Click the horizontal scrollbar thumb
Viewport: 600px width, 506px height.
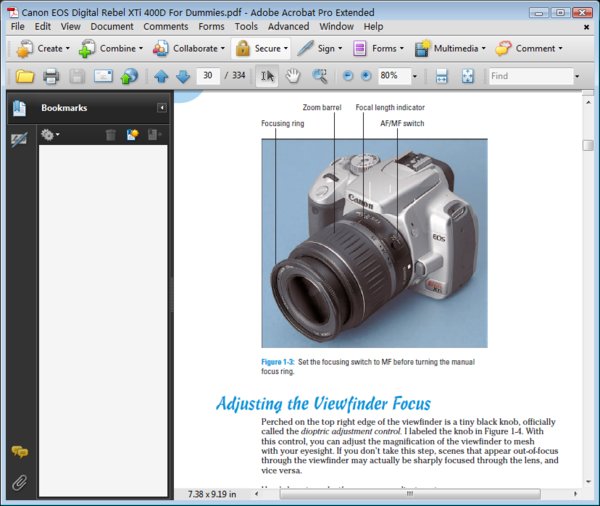410,494
